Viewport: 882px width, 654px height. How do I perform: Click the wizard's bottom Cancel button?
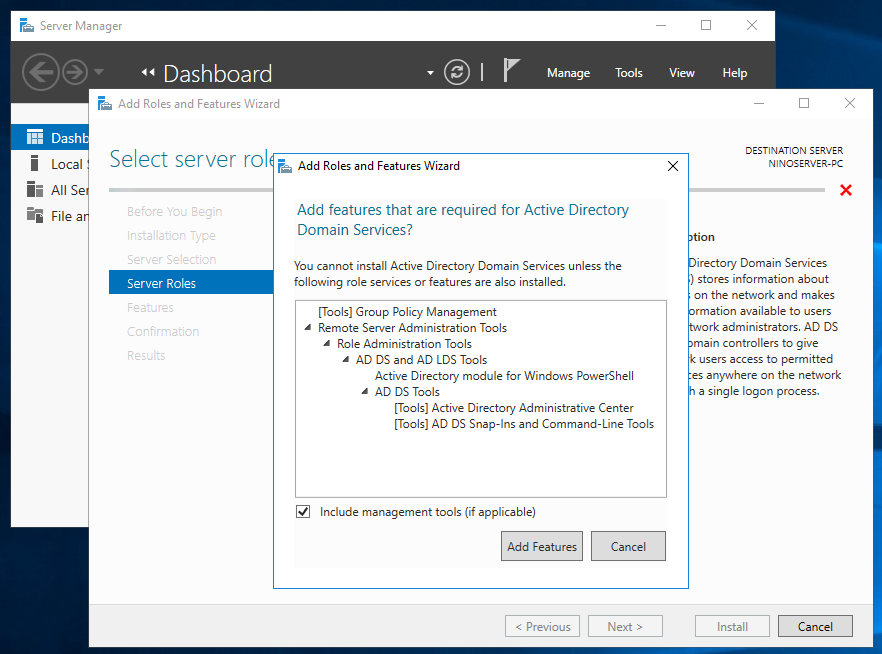point(815,626)
